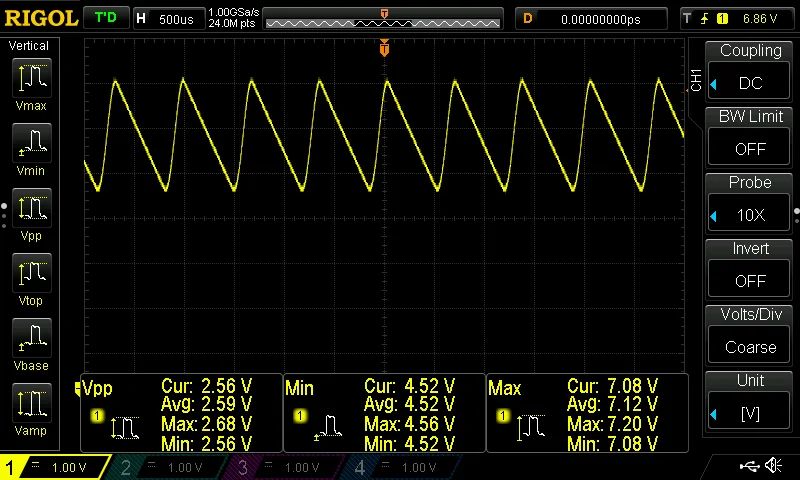Click the Max Cur: 7.08 V value
This screenshot has height=480, width=800.
click(x=613, y=386)
